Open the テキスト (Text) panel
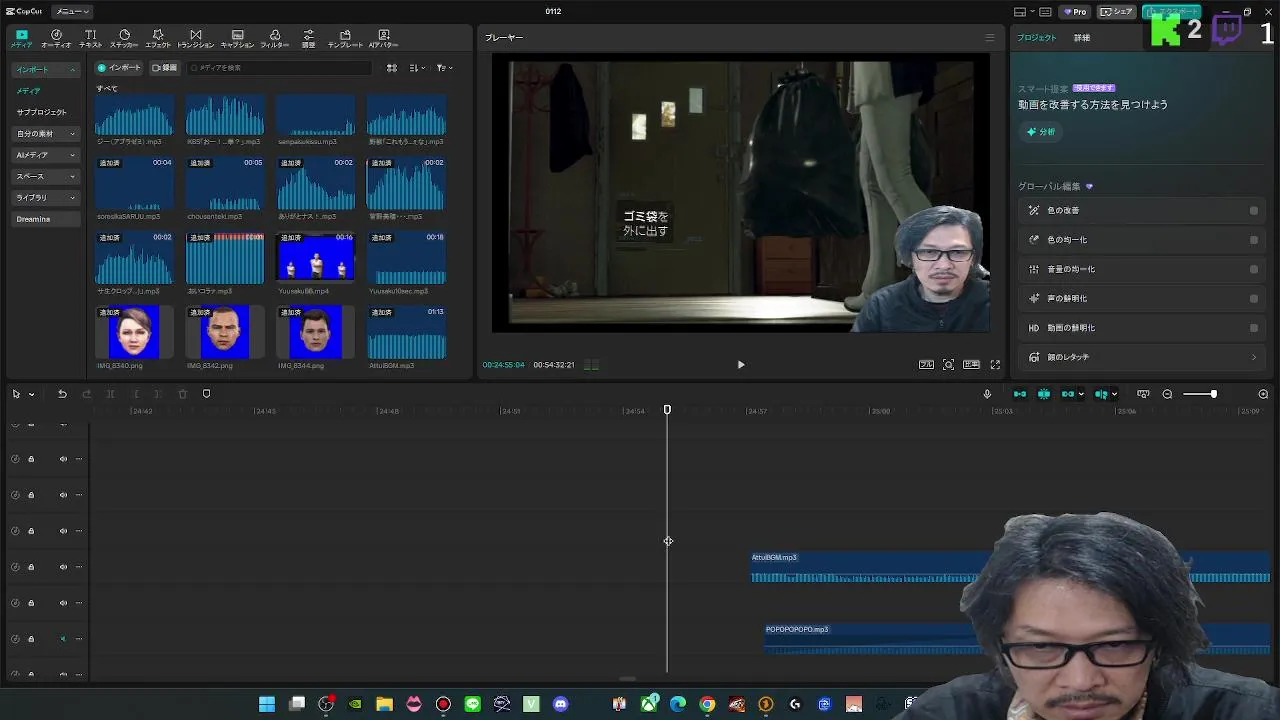1280x720 pixels. [91, 39]
